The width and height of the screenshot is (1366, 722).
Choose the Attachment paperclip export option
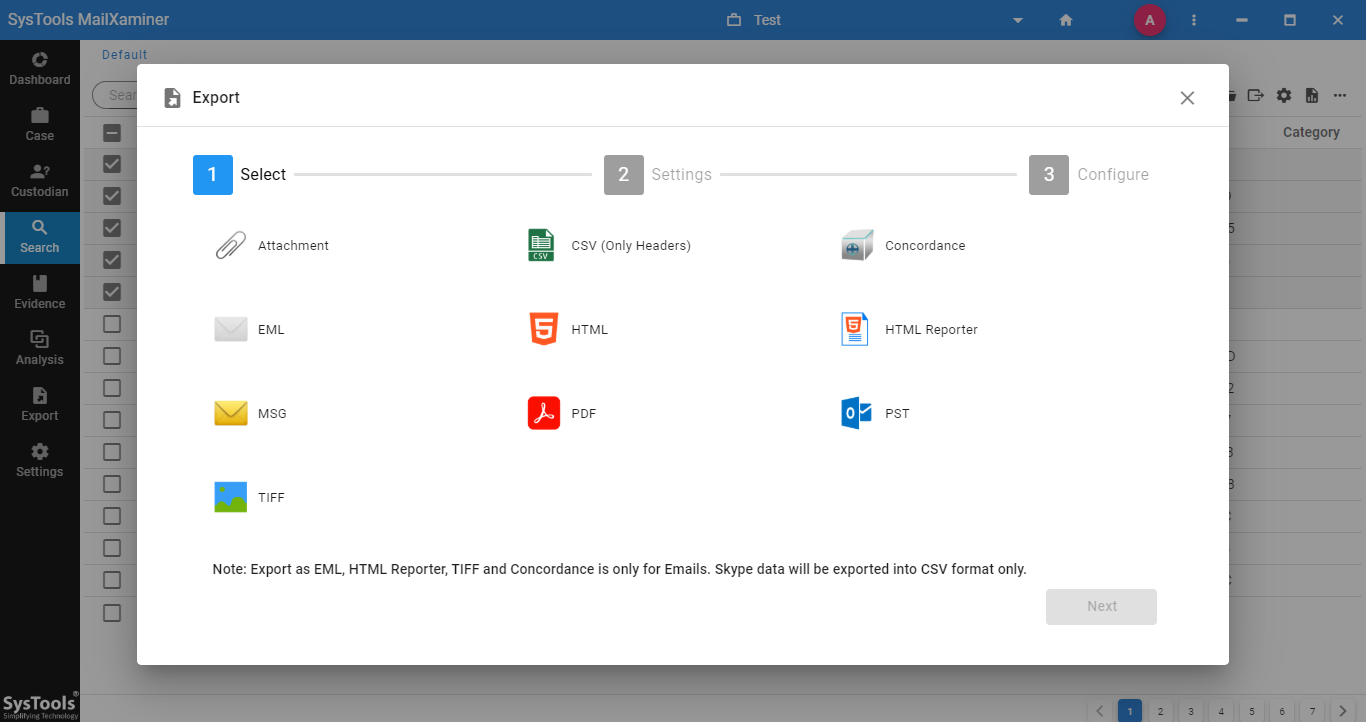pyautogui.click(x=272, y=245)
